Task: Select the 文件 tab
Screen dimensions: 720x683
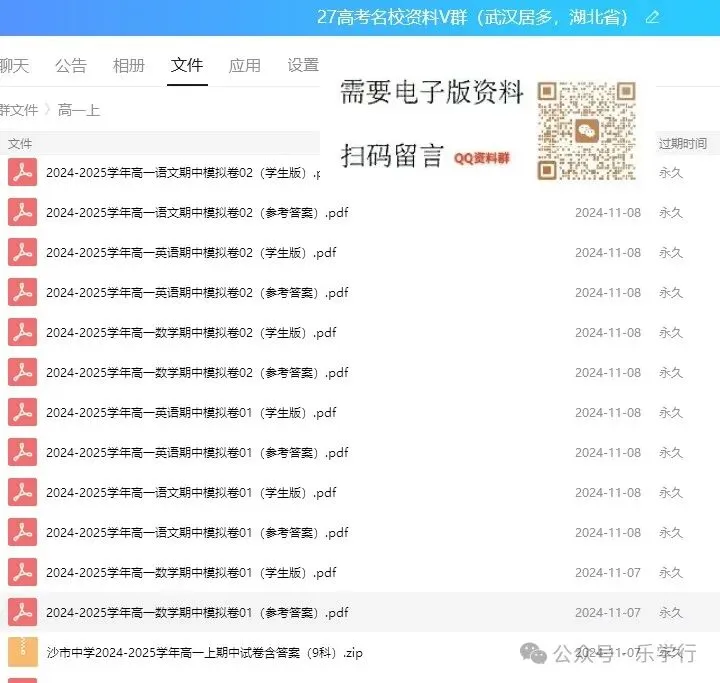Action: click(x=187, y=65)
